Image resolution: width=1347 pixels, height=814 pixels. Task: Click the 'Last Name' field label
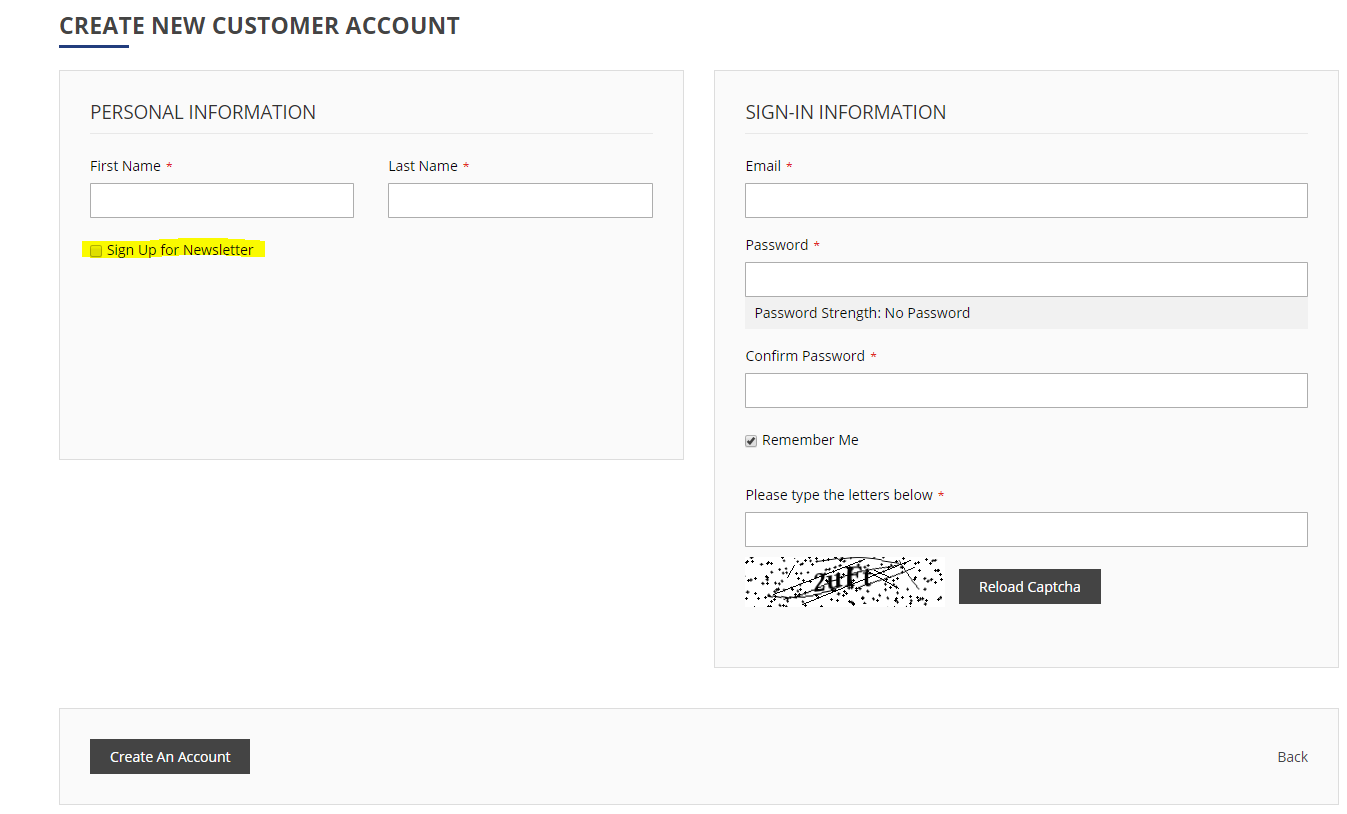coord(423,166)
